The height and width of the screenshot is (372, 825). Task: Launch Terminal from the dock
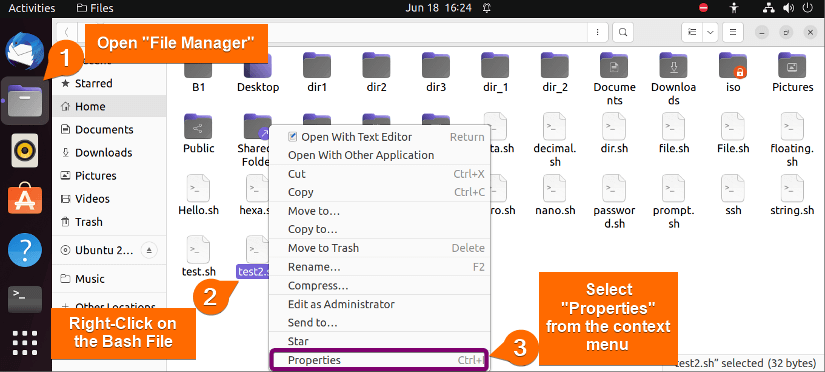click(25, 298)
